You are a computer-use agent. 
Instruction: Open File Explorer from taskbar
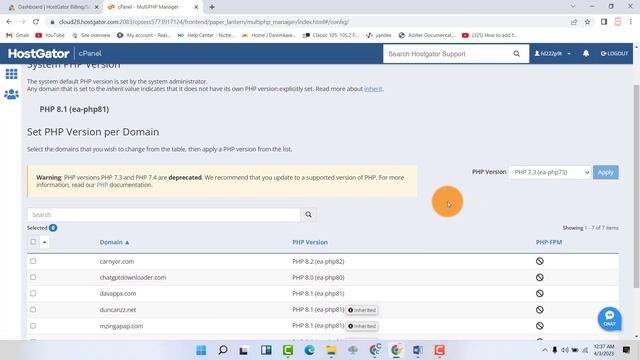point(331,350)
